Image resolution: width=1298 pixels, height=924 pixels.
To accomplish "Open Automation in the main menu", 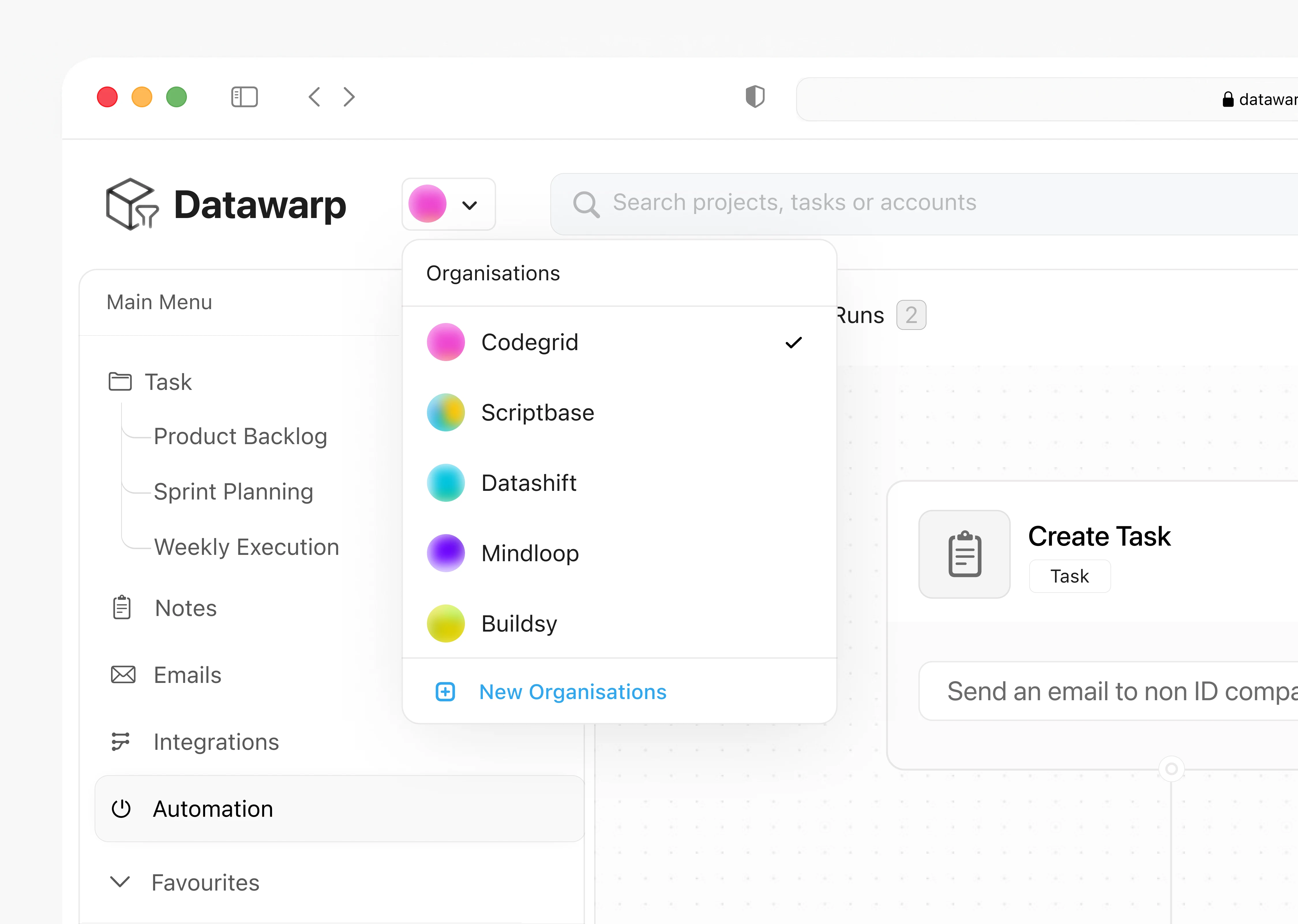I will click(x=213, y=809).
